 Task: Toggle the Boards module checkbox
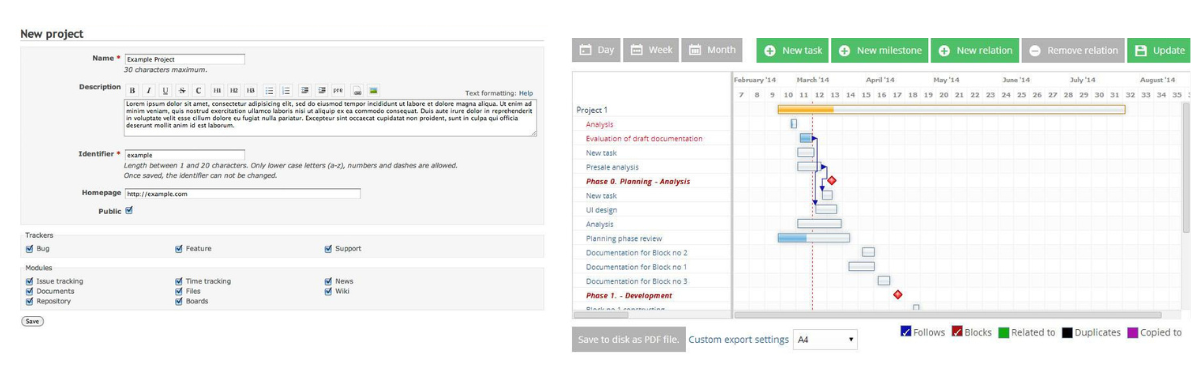[179, 300]
